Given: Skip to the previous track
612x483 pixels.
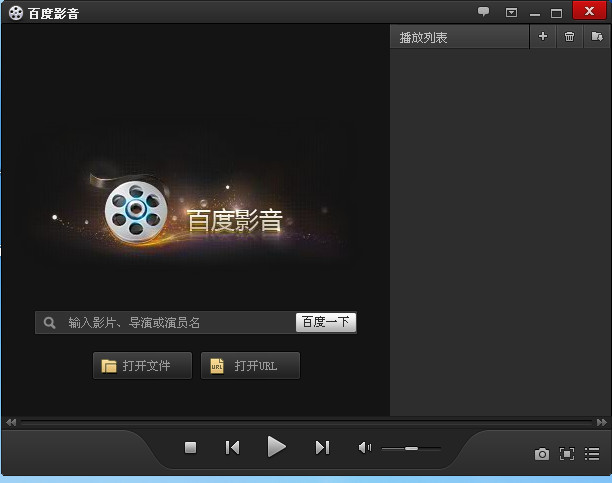Looking at the screenshot, I should (x=232, y=448).
